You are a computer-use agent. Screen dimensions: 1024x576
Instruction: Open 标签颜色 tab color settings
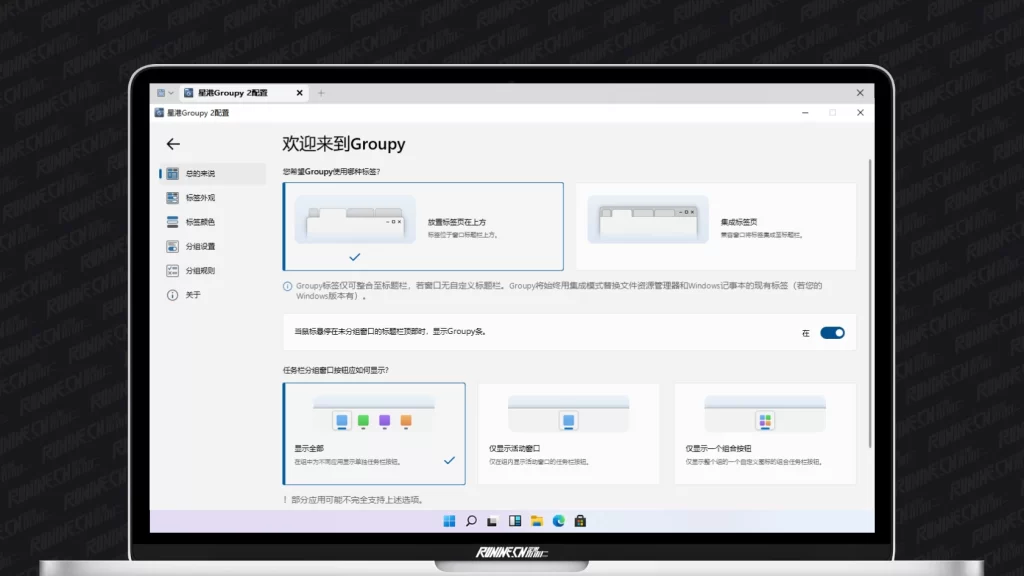200,222
